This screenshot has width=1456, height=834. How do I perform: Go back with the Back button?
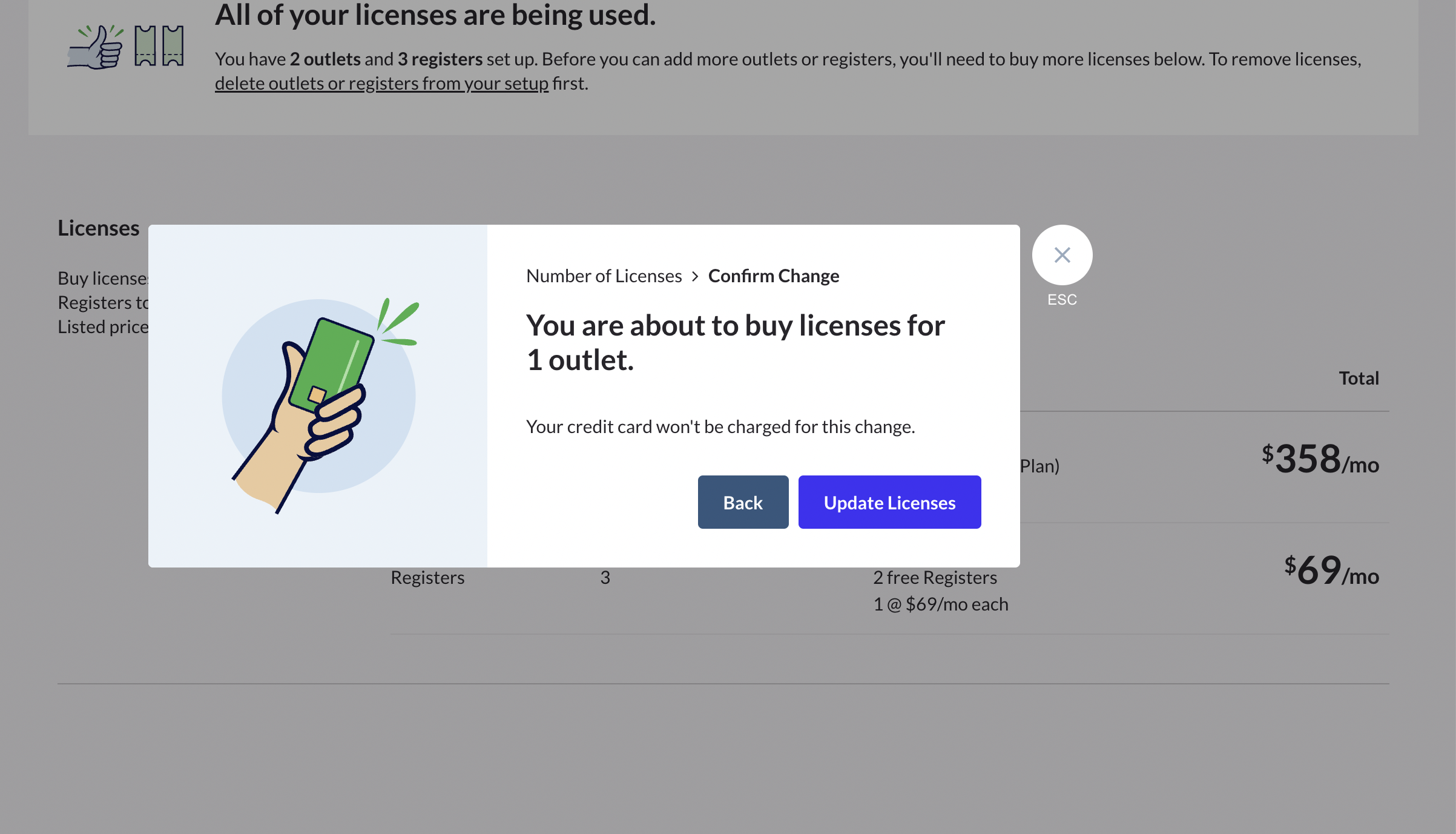[743, 502]
